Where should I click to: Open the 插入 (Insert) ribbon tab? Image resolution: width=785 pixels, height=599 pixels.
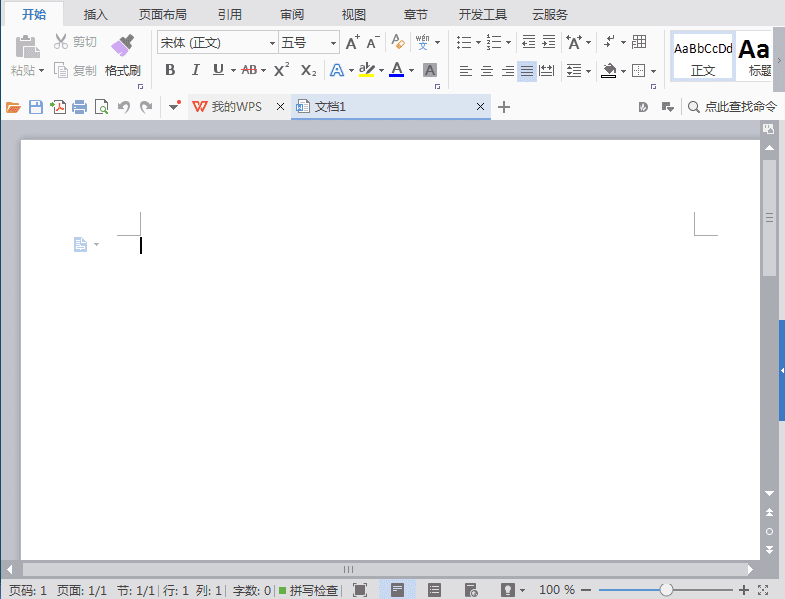[95, 15]
